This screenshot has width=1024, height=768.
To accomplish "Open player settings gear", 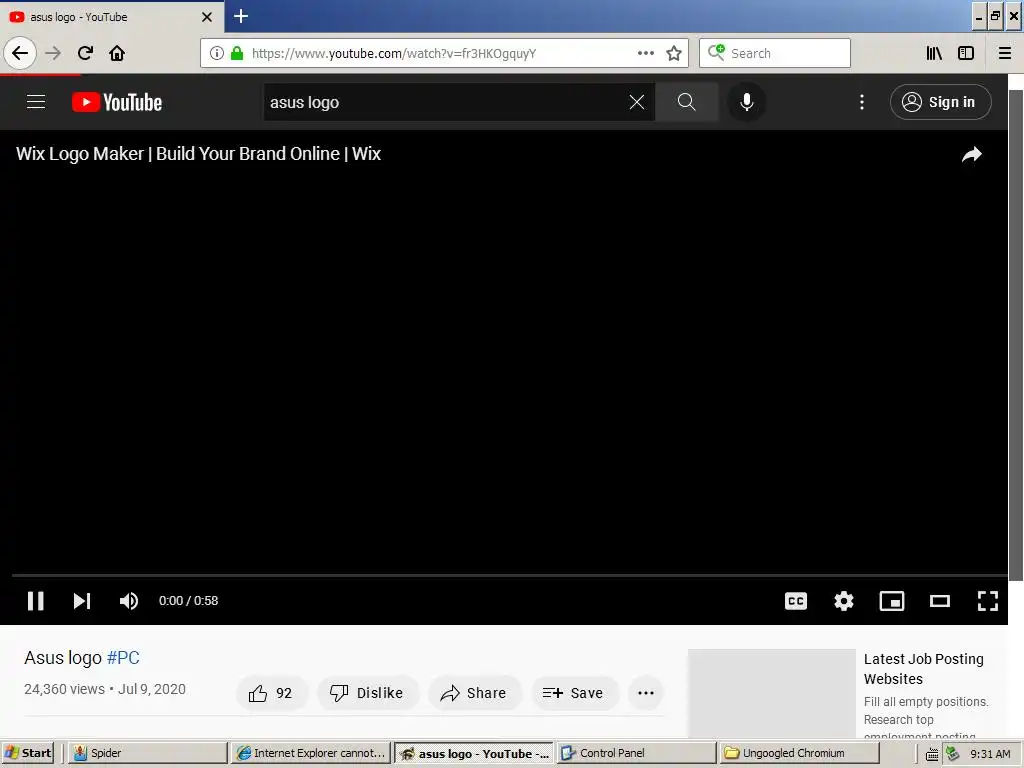I will point(844,601).
